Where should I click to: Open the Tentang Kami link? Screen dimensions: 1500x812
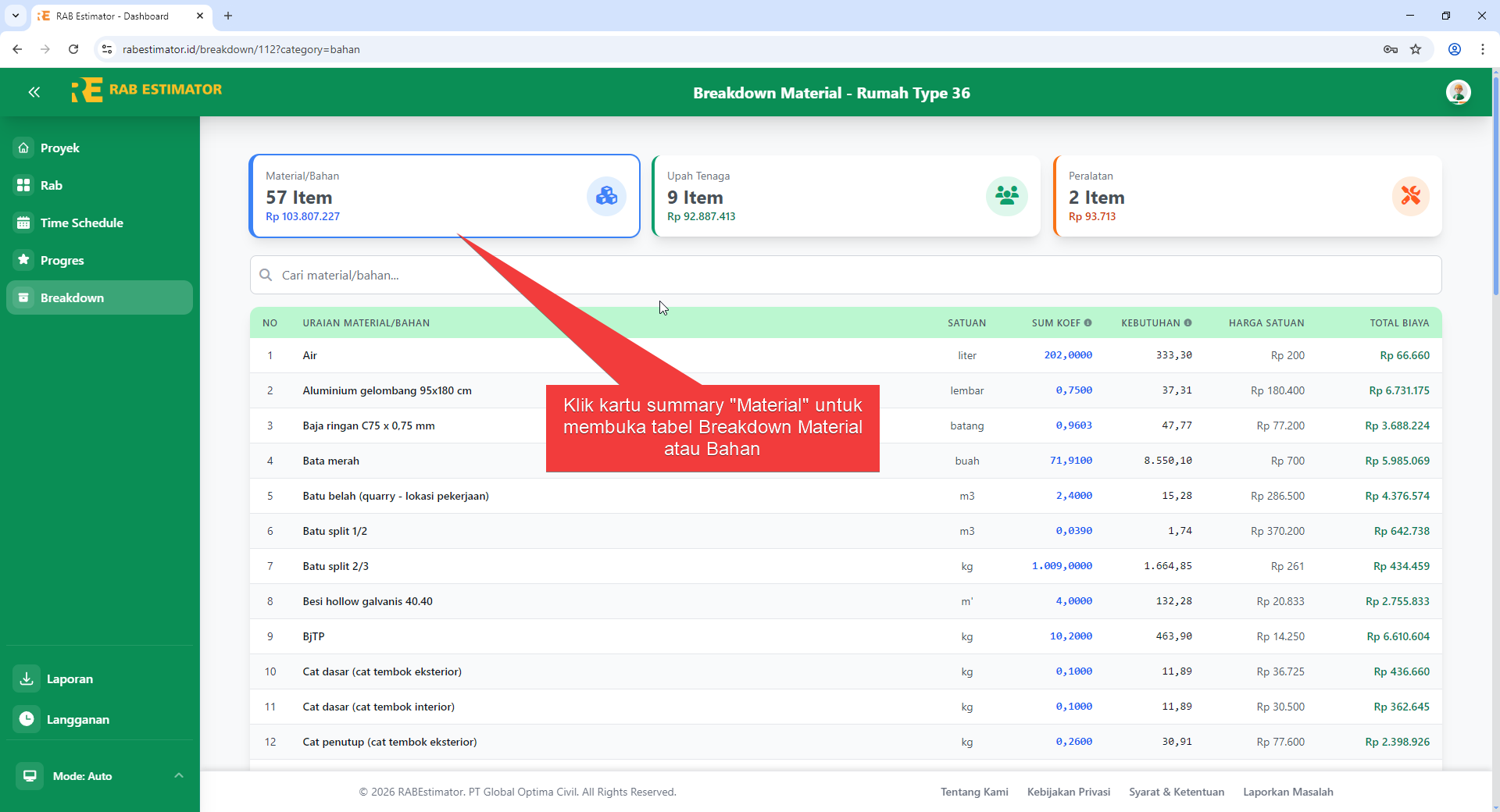pyautogui.click(x=974, y=792)
